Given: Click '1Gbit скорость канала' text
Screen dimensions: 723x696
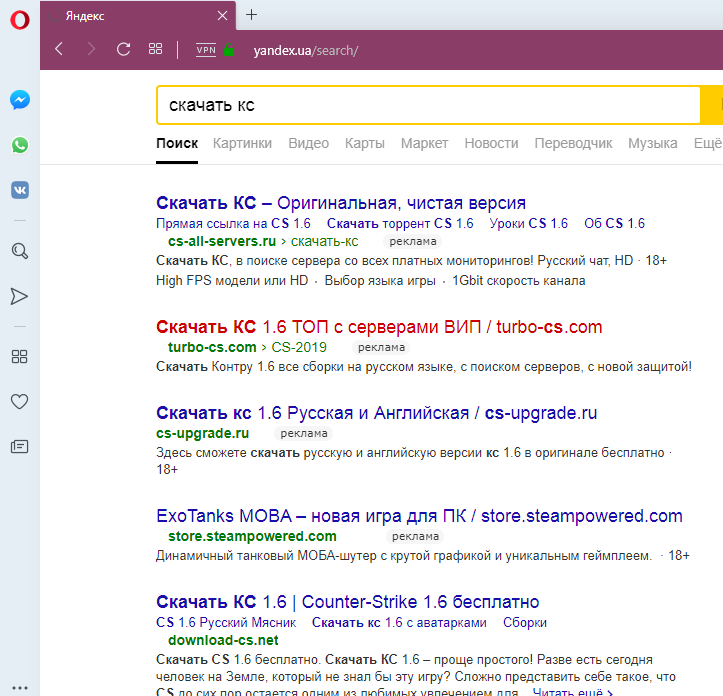Looking at the screenshot, I should 519,280.
